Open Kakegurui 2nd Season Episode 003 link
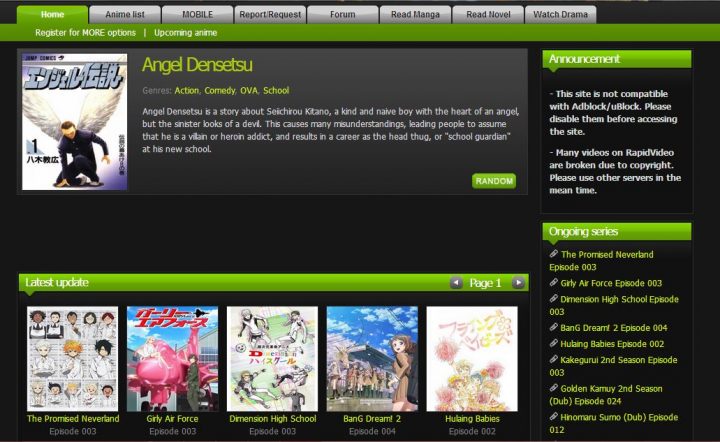The image size is (720, 442). [613, 366]
